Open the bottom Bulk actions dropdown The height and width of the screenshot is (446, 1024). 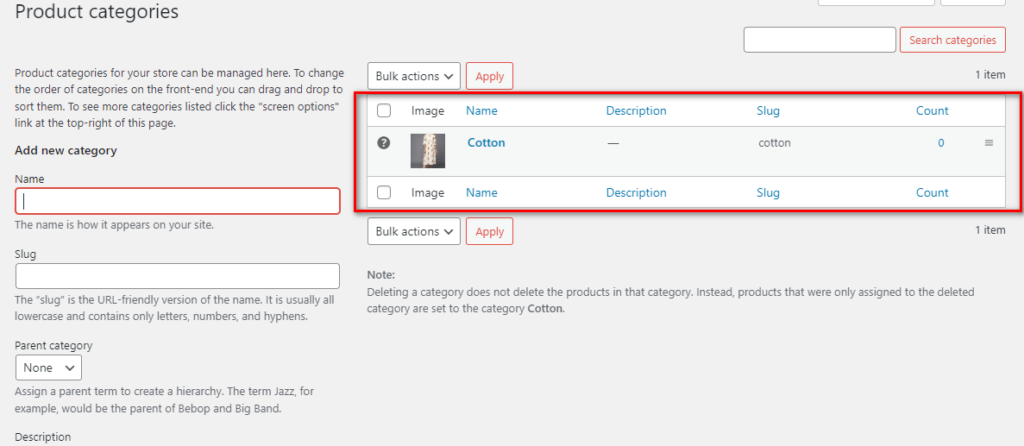tap(414, 231)
